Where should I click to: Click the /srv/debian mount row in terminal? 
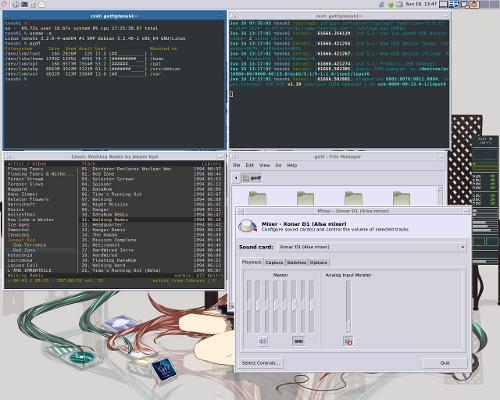coord(93,69)
